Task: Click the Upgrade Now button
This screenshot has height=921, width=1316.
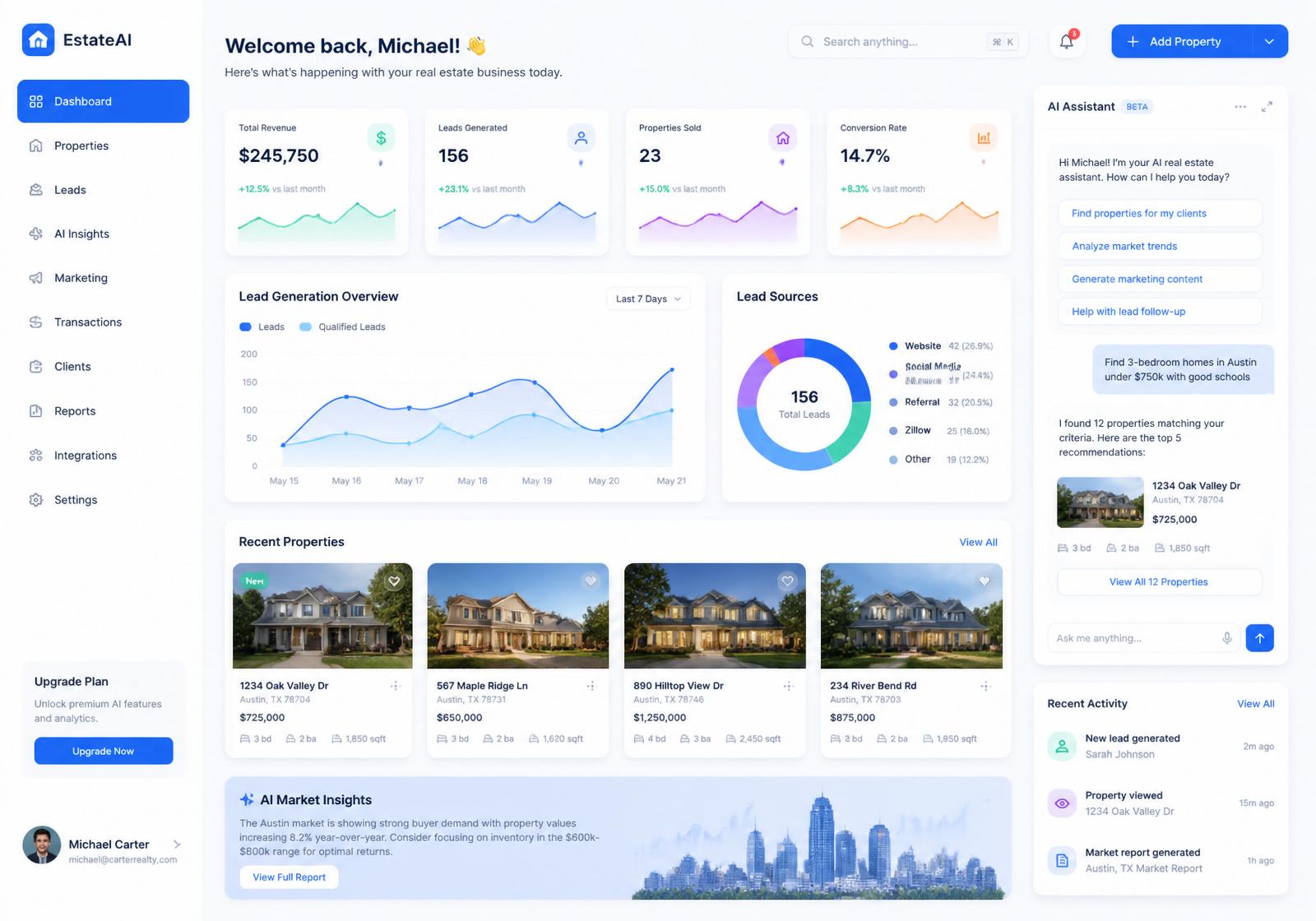Action: pyautogui.click(x=104, y=751)
